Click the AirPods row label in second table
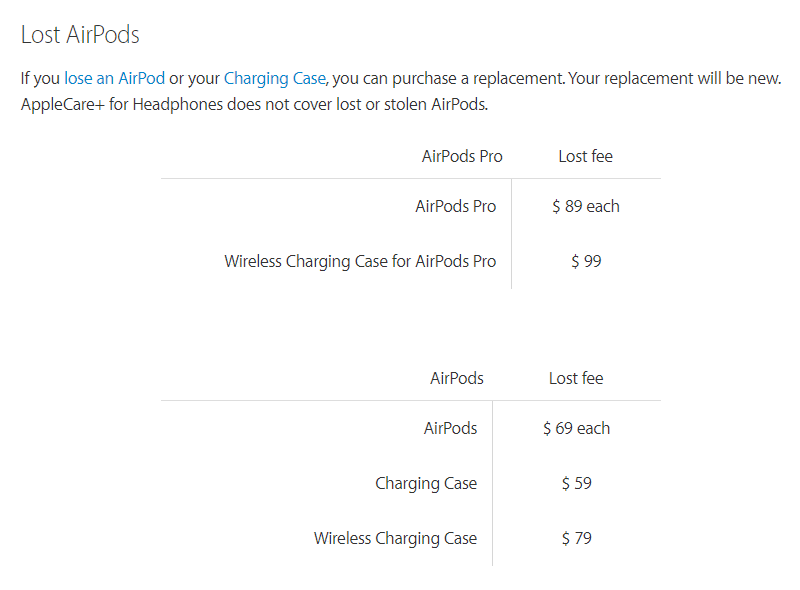This screenshot has height=590, width=800. click(450, 428)
